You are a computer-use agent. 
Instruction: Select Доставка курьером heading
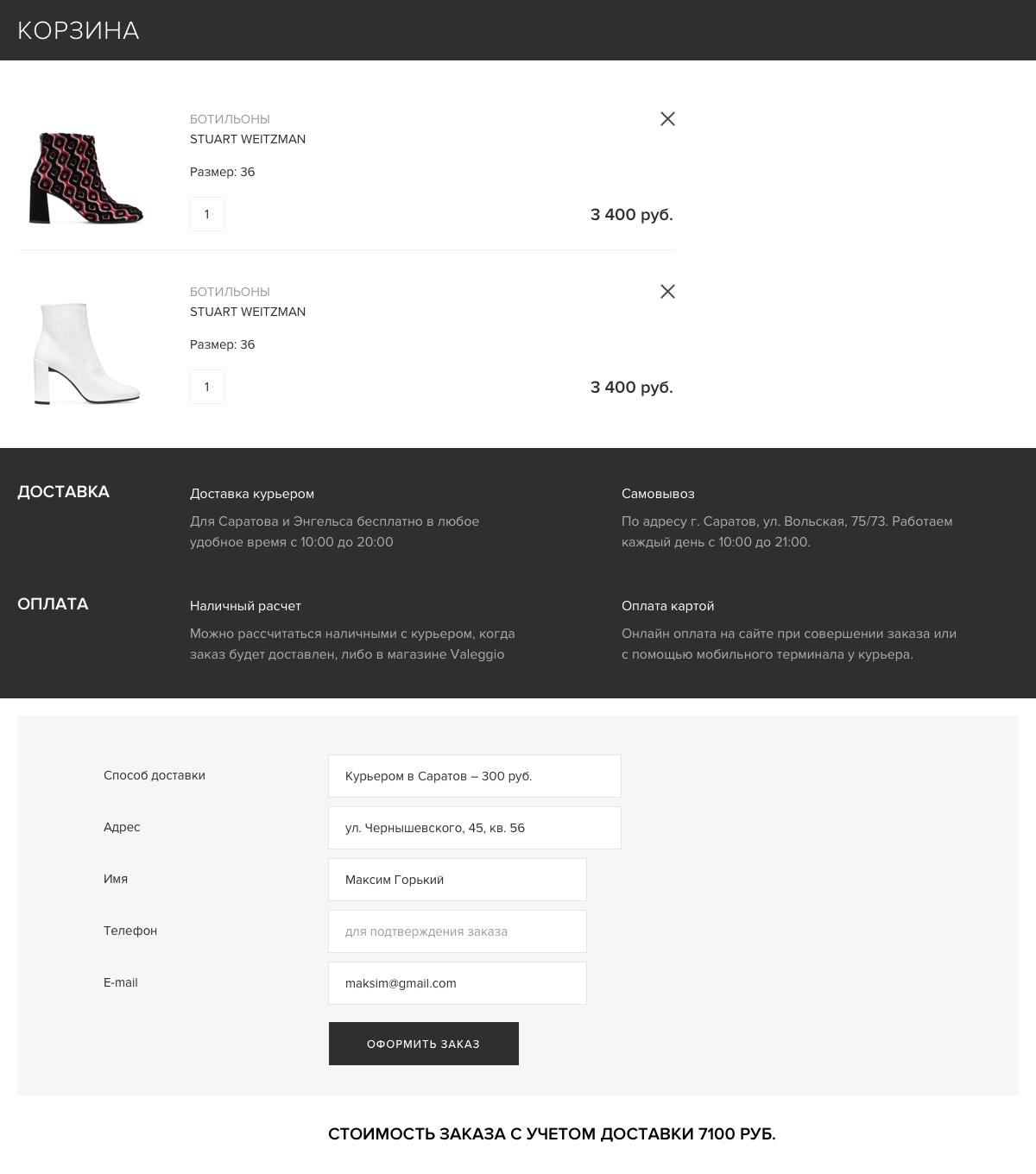252,494
